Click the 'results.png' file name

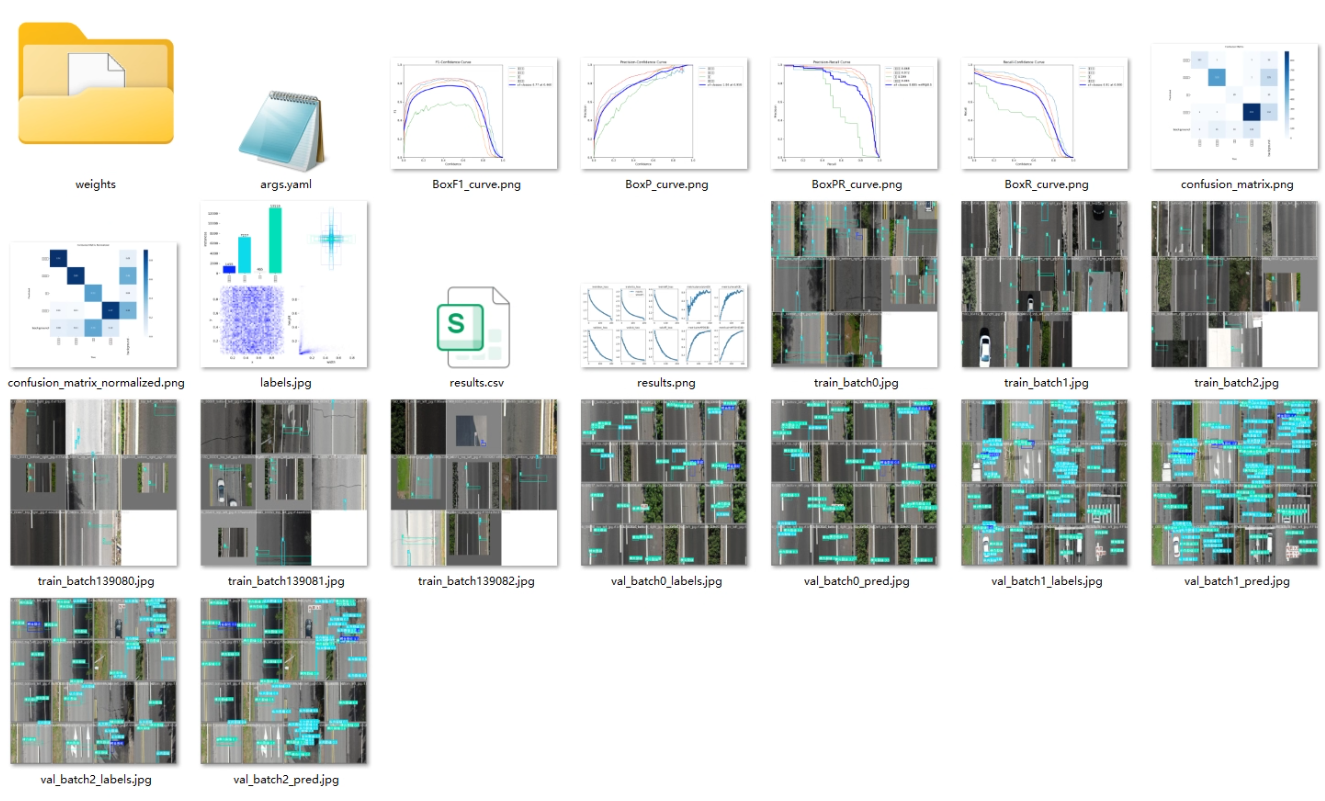tap(665, 383)
